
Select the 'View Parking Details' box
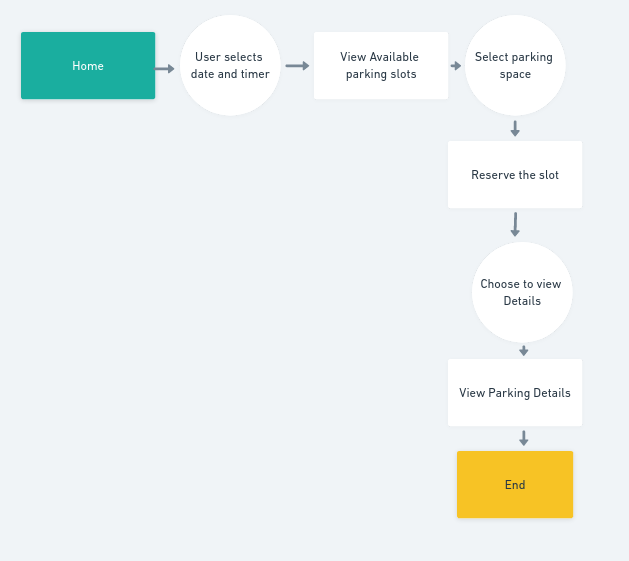(515, 392)
